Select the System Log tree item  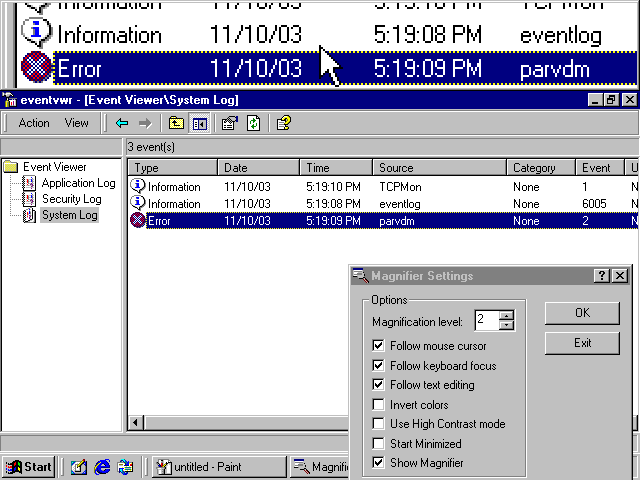tap(69, 215)
